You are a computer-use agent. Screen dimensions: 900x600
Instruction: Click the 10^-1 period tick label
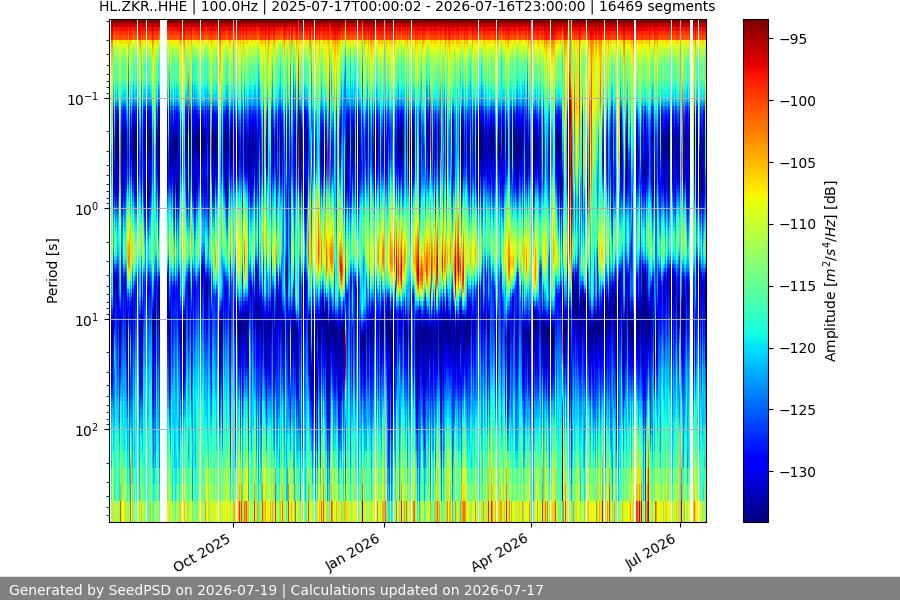tap(83, 99)
